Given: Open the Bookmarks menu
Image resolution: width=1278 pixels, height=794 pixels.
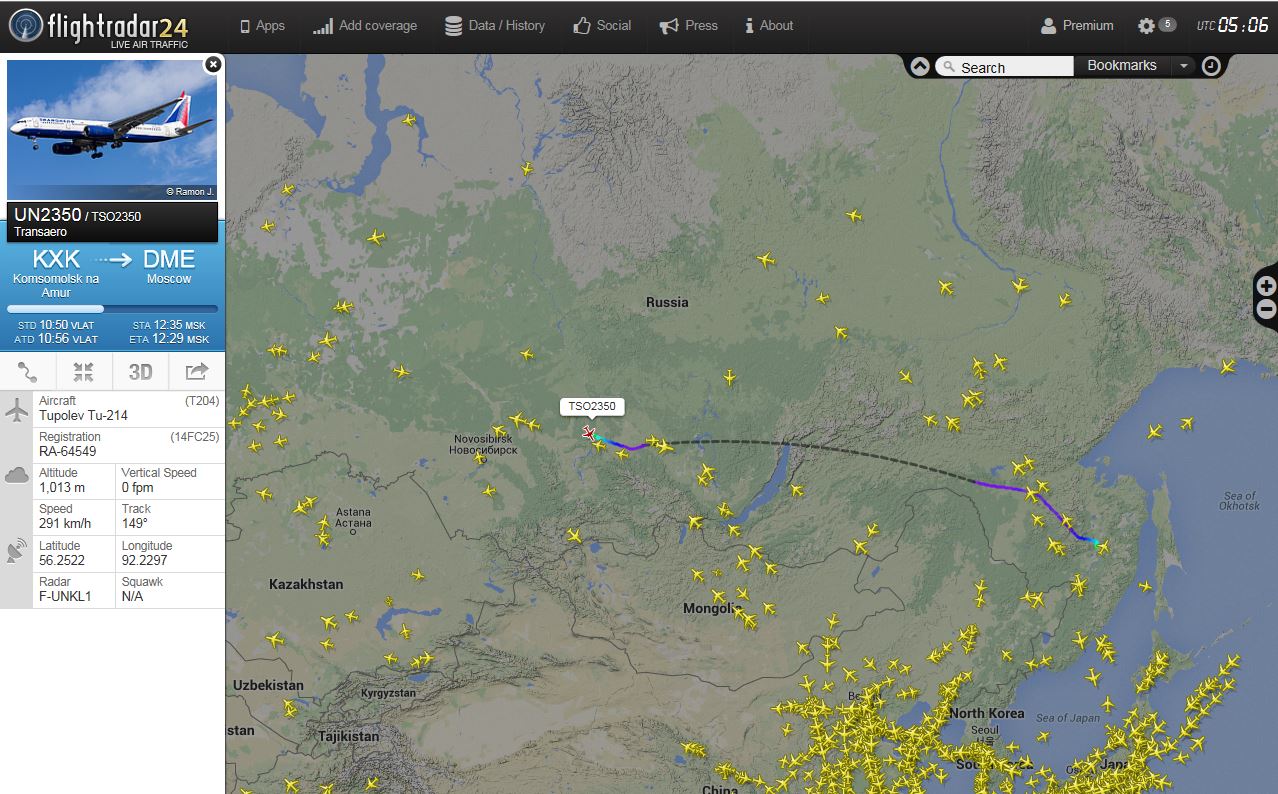Looking at the screenshot, I should 1122,66.
